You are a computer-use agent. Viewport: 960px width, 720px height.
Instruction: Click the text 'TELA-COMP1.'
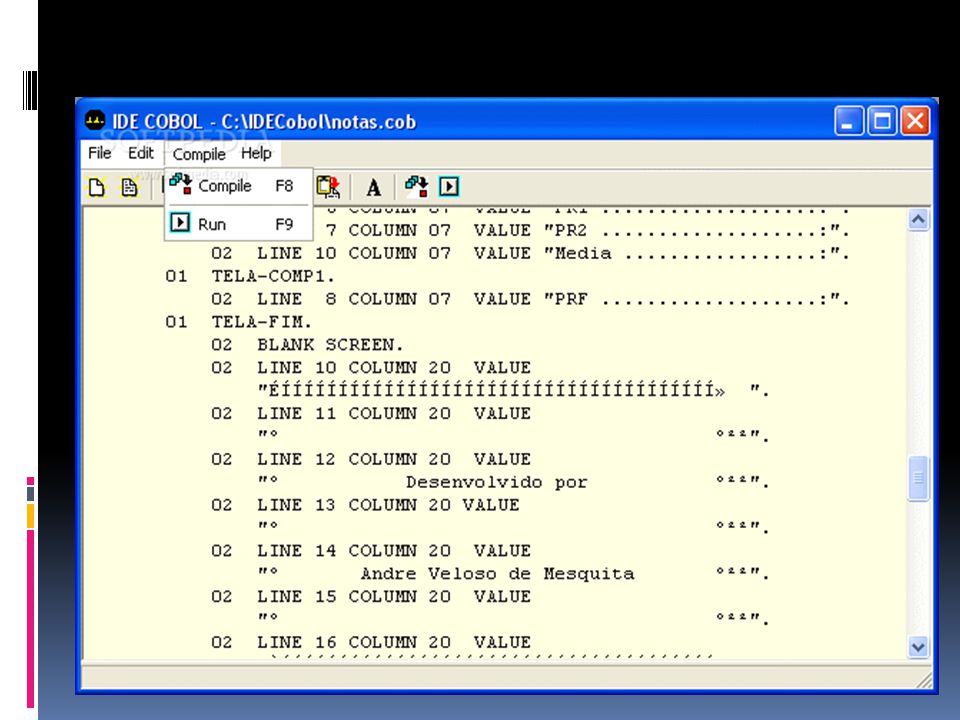tap(273, 276)
